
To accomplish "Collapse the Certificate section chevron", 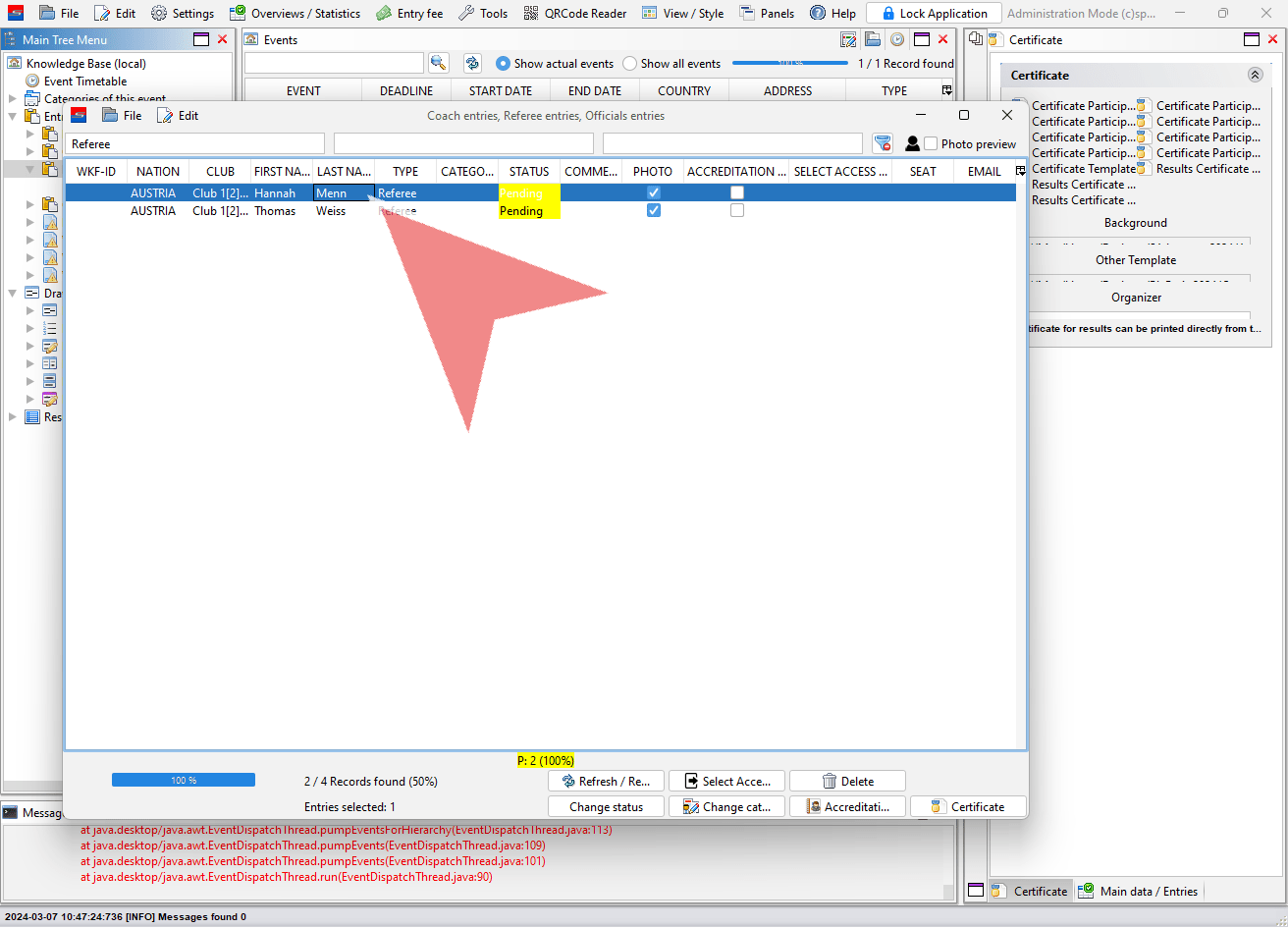I will point(1255,75).
